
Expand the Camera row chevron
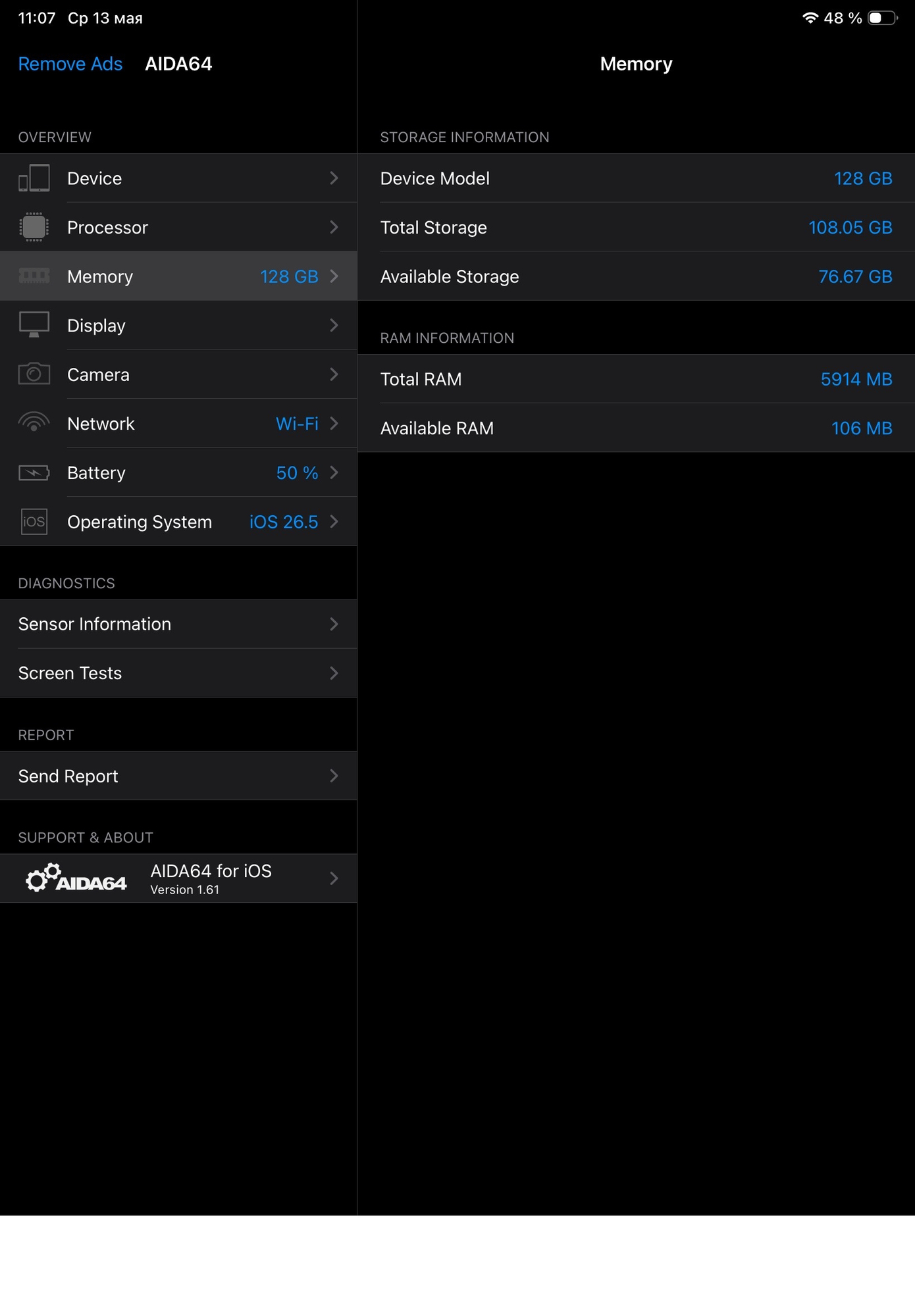pos(334,374)
